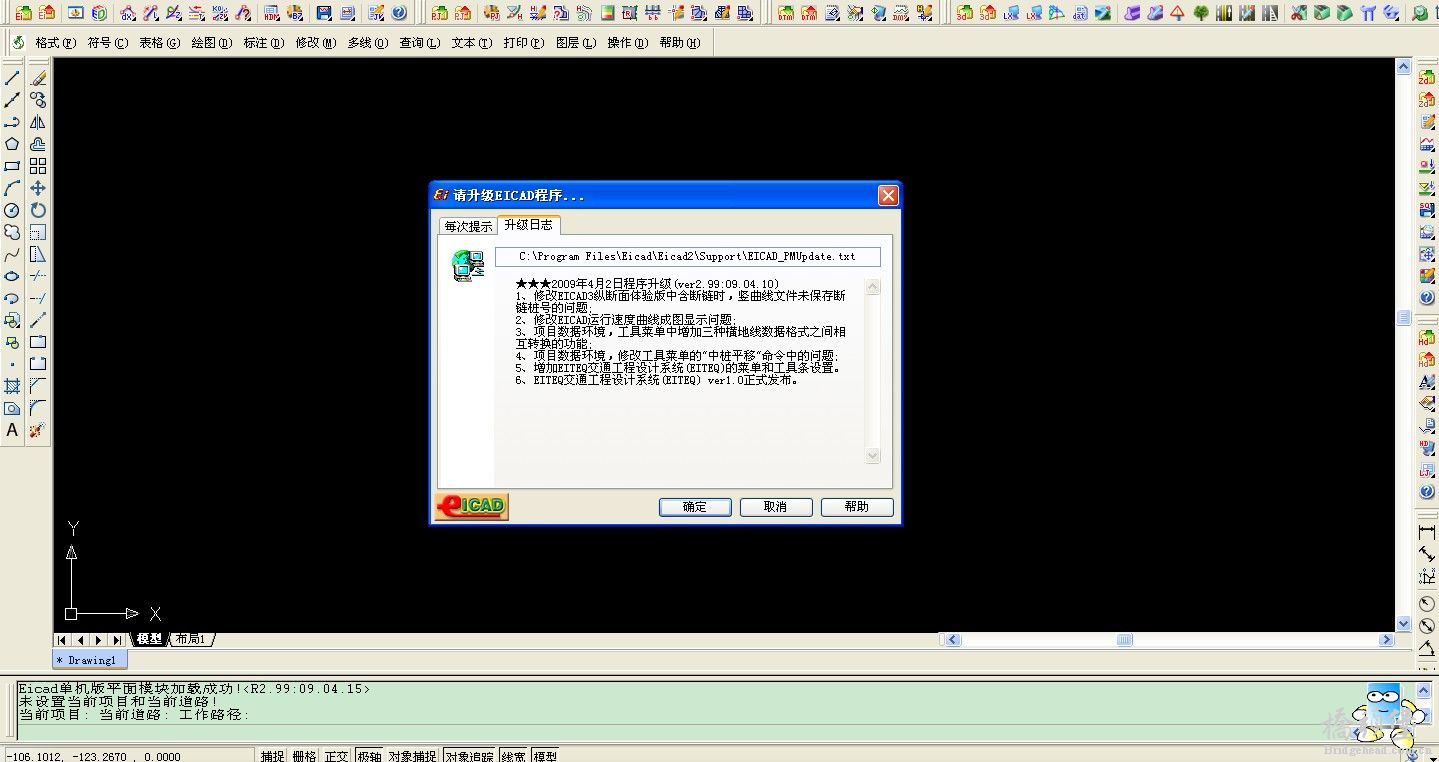Switch to the 升级日志 tab
This screenshot has width=1439, height=762.
tap(528, 225)
